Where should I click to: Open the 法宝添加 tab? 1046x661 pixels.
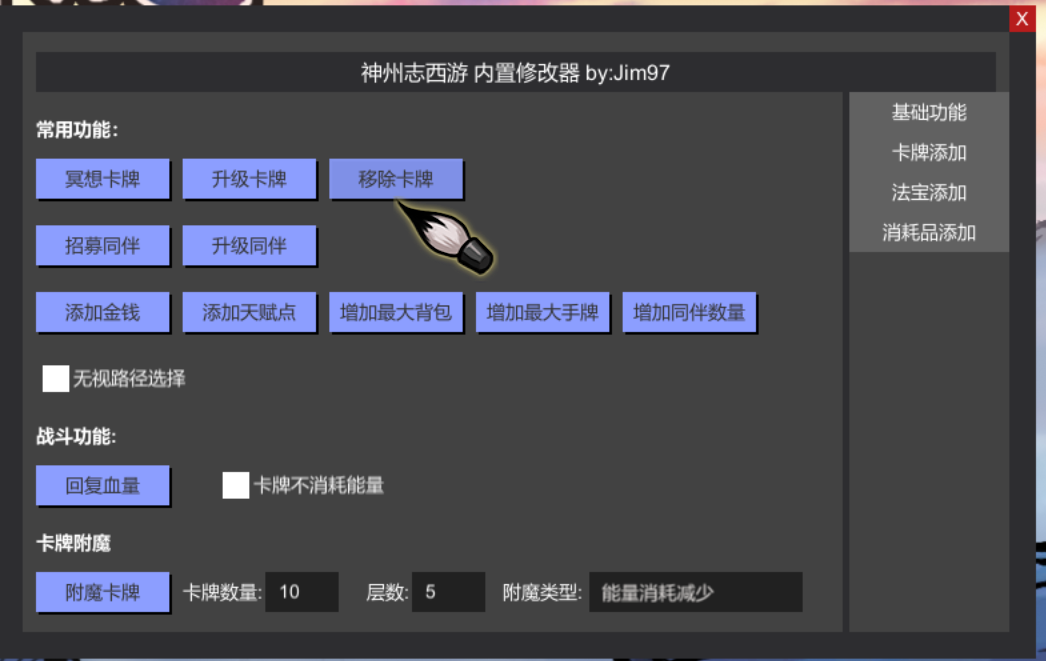(929, 192)
